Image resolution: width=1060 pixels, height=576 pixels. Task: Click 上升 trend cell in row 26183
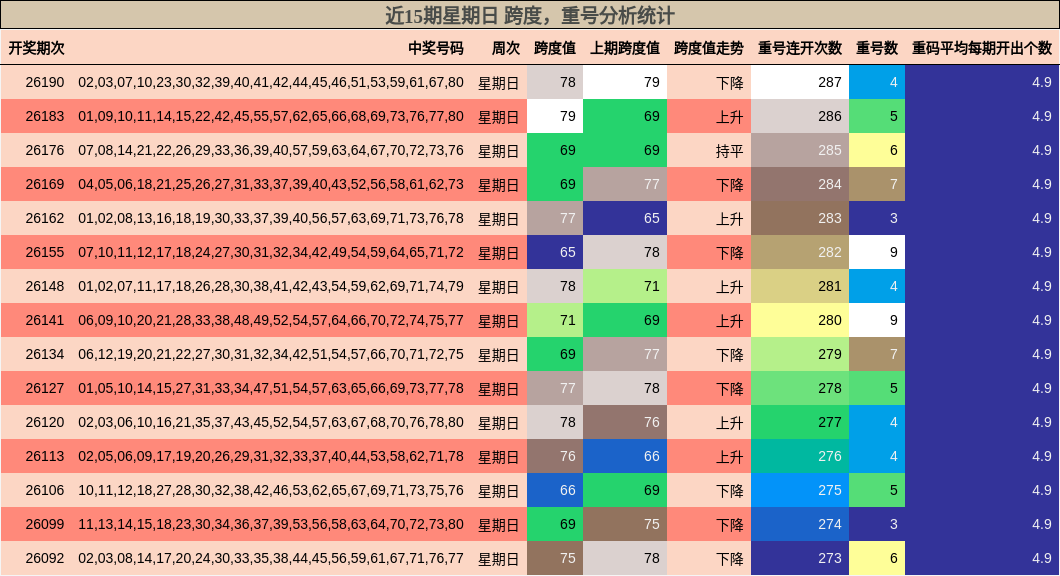709,116
